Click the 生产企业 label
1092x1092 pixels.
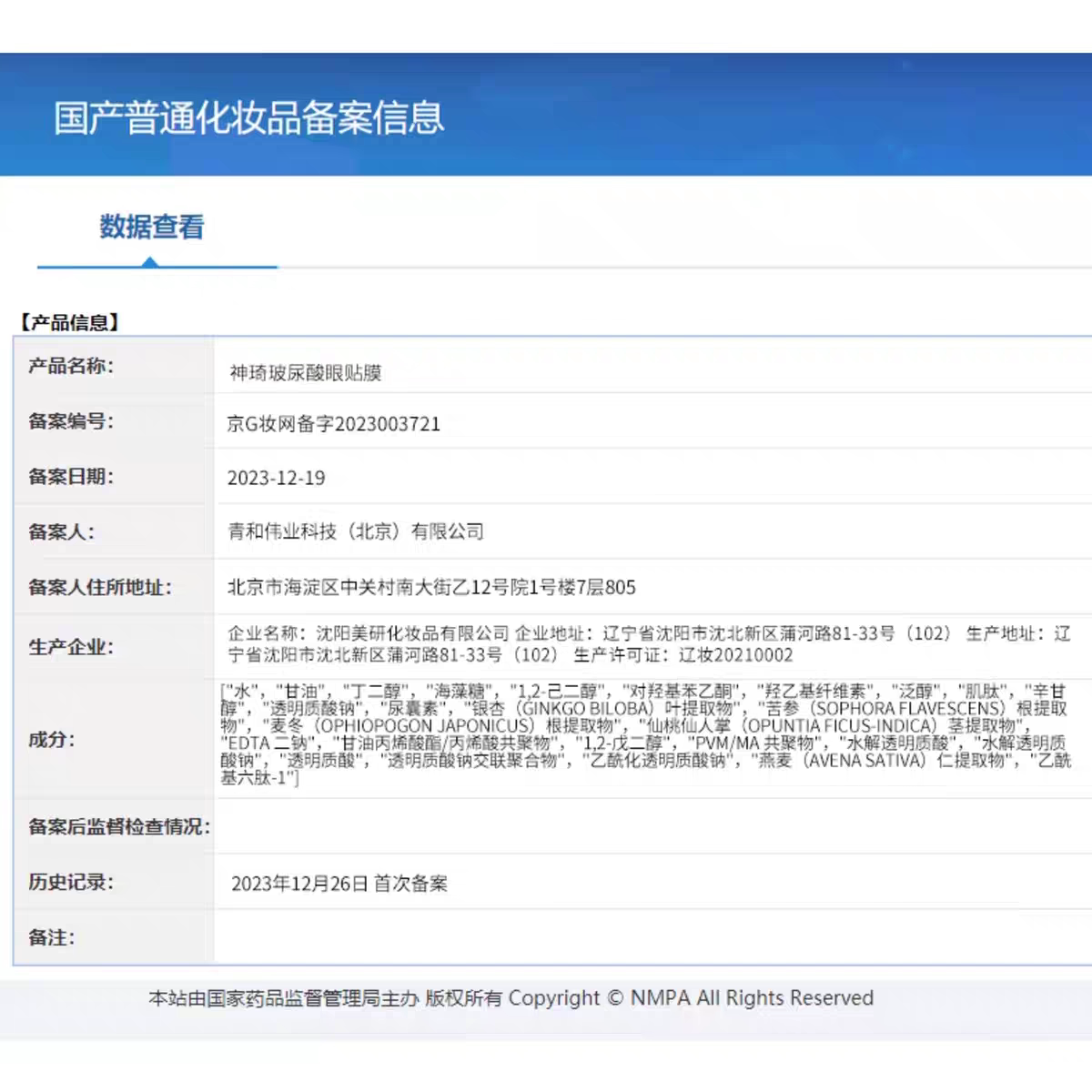point(71,647)
